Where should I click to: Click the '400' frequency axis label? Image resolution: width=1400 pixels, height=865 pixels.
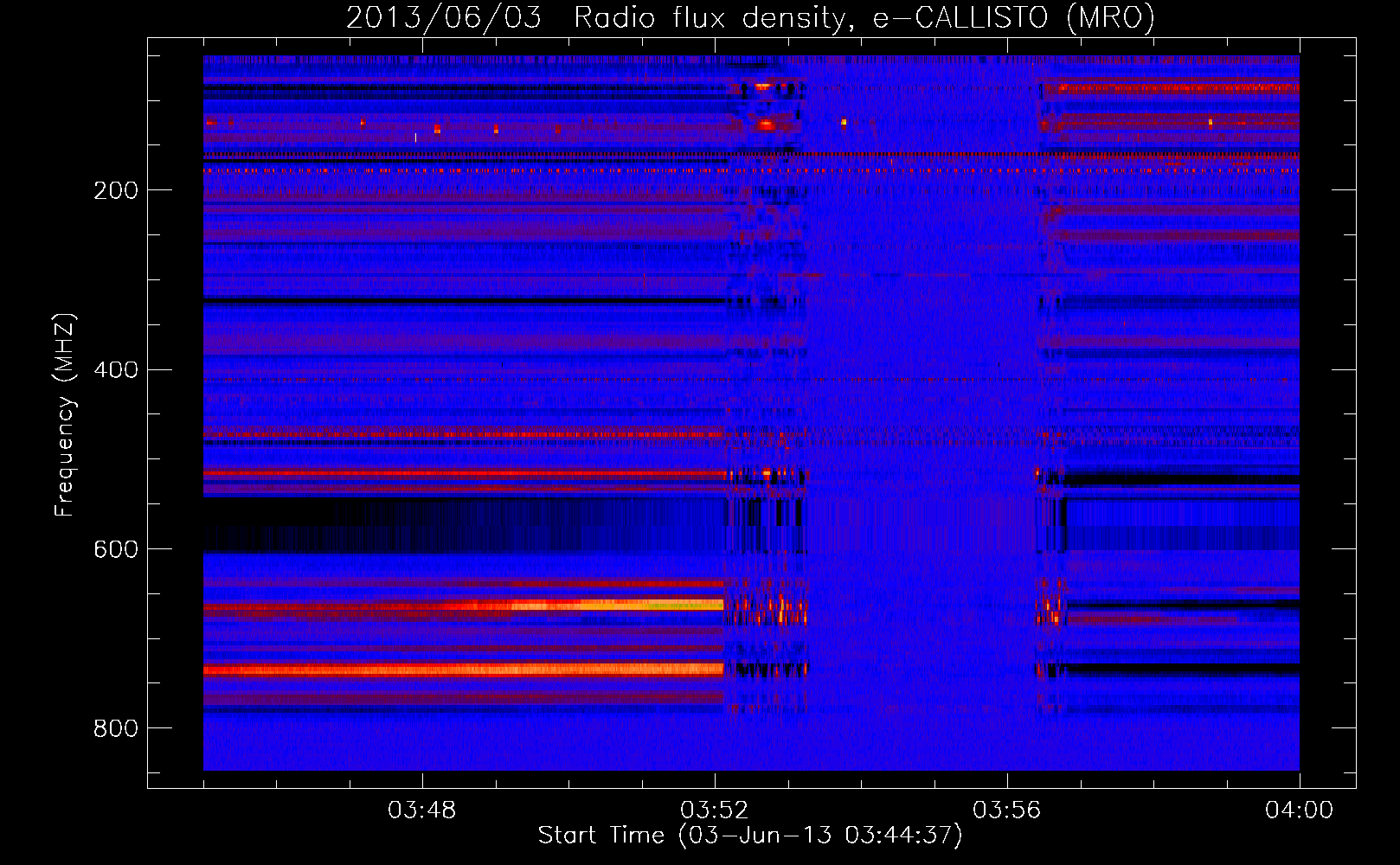tap(116, 370)
